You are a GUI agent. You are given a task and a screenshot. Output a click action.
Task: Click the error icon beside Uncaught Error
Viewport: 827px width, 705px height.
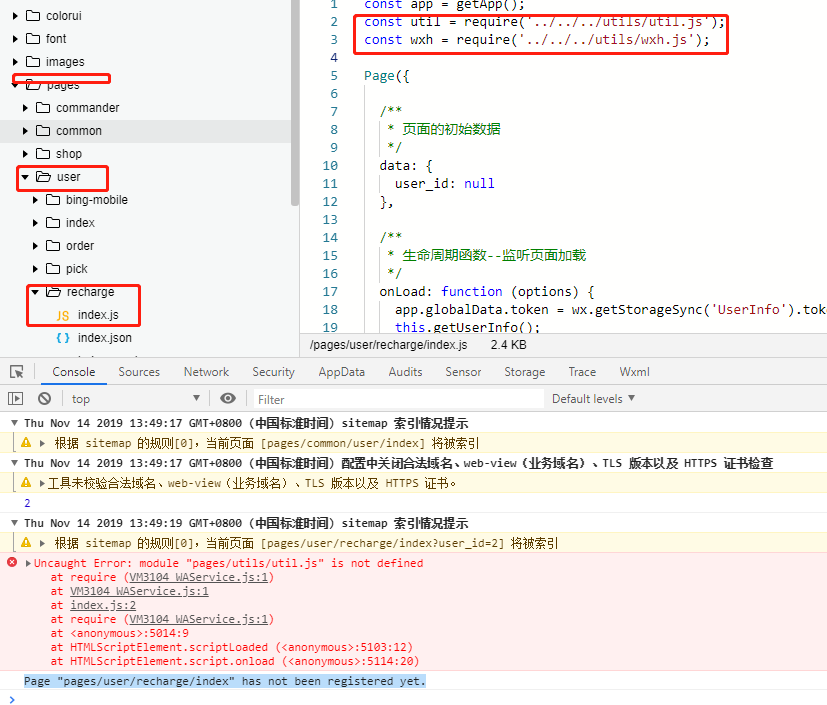[12, 563]
